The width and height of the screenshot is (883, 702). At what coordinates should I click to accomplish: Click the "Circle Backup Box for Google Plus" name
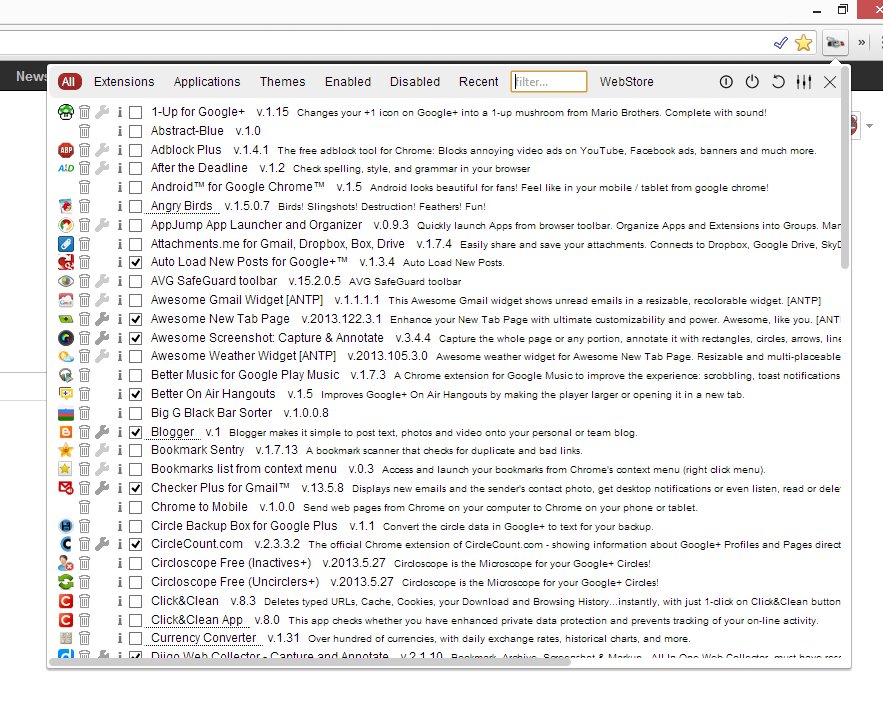[x=244, y=526]
